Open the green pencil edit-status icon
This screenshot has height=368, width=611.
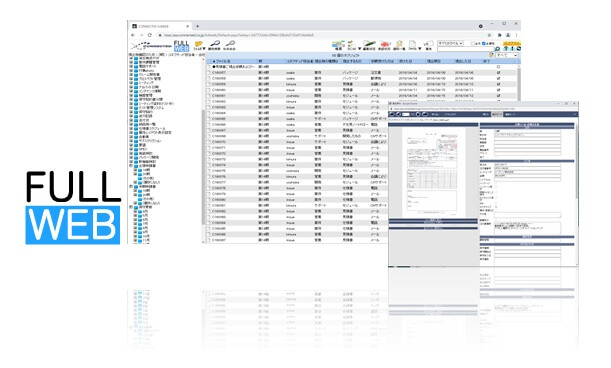[369, 45]
